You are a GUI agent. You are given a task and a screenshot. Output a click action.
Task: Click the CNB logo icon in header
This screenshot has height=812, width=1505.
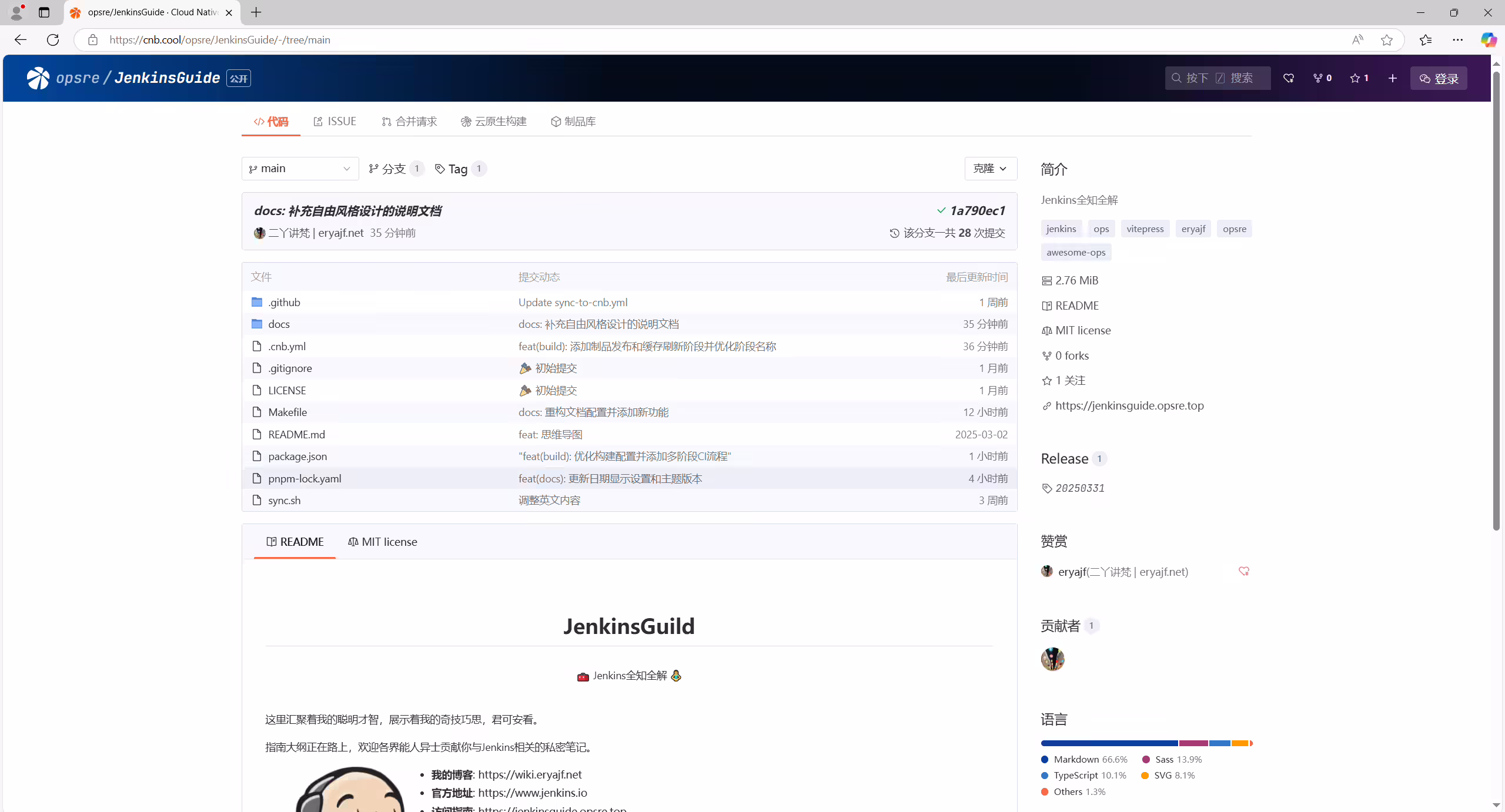click(38, 78)
